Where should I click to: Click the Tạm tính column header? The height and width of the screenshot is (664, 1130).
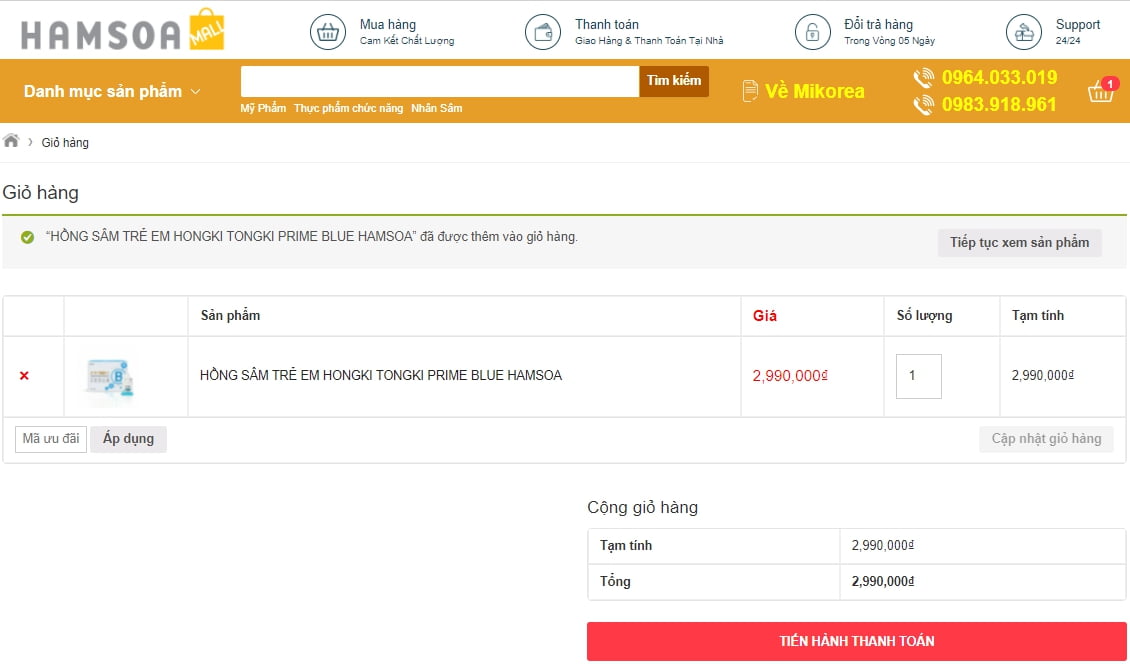1038,316
